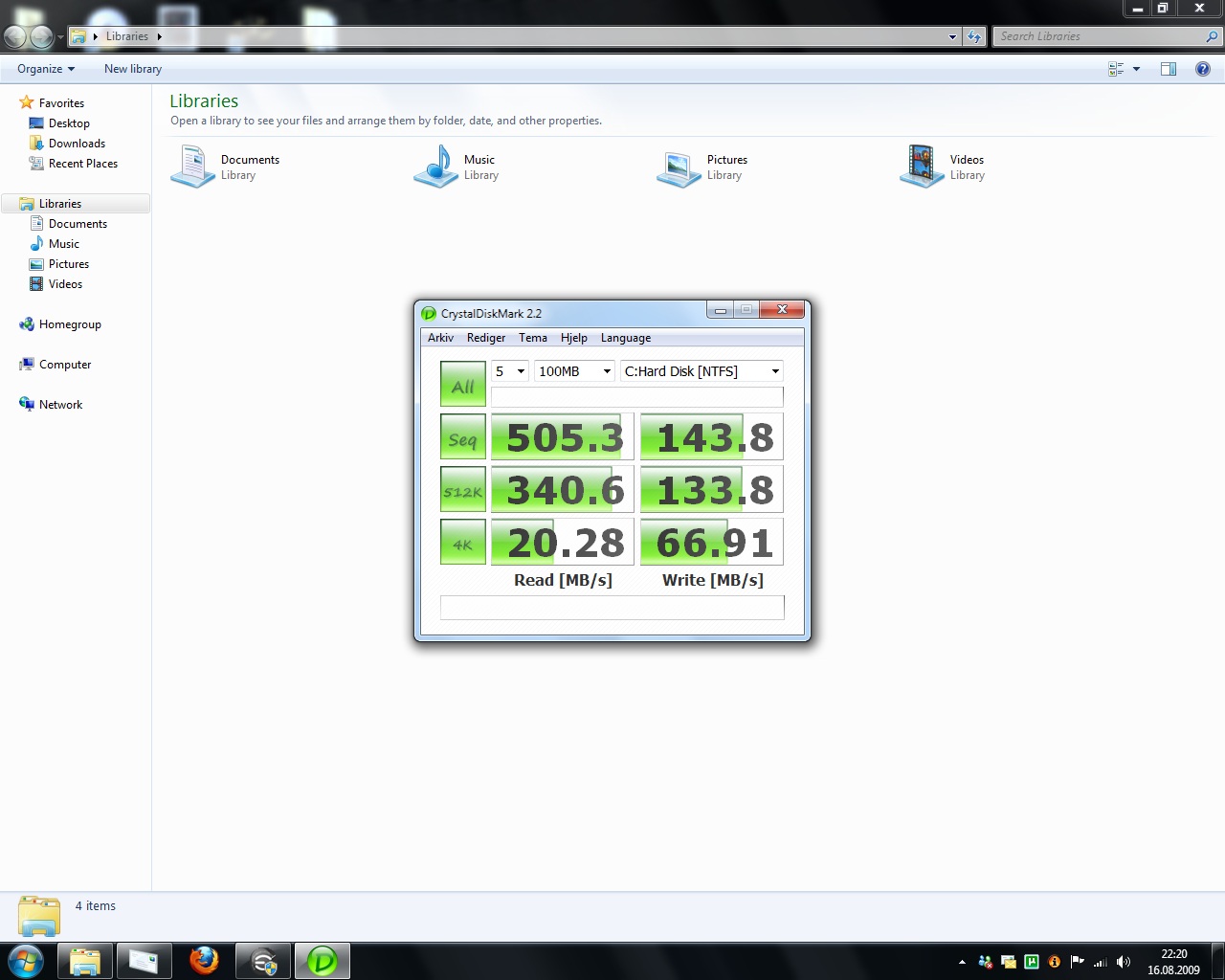Select Favorites in the navigation pane
The image size is (1225, 980).
pos(61,103)
